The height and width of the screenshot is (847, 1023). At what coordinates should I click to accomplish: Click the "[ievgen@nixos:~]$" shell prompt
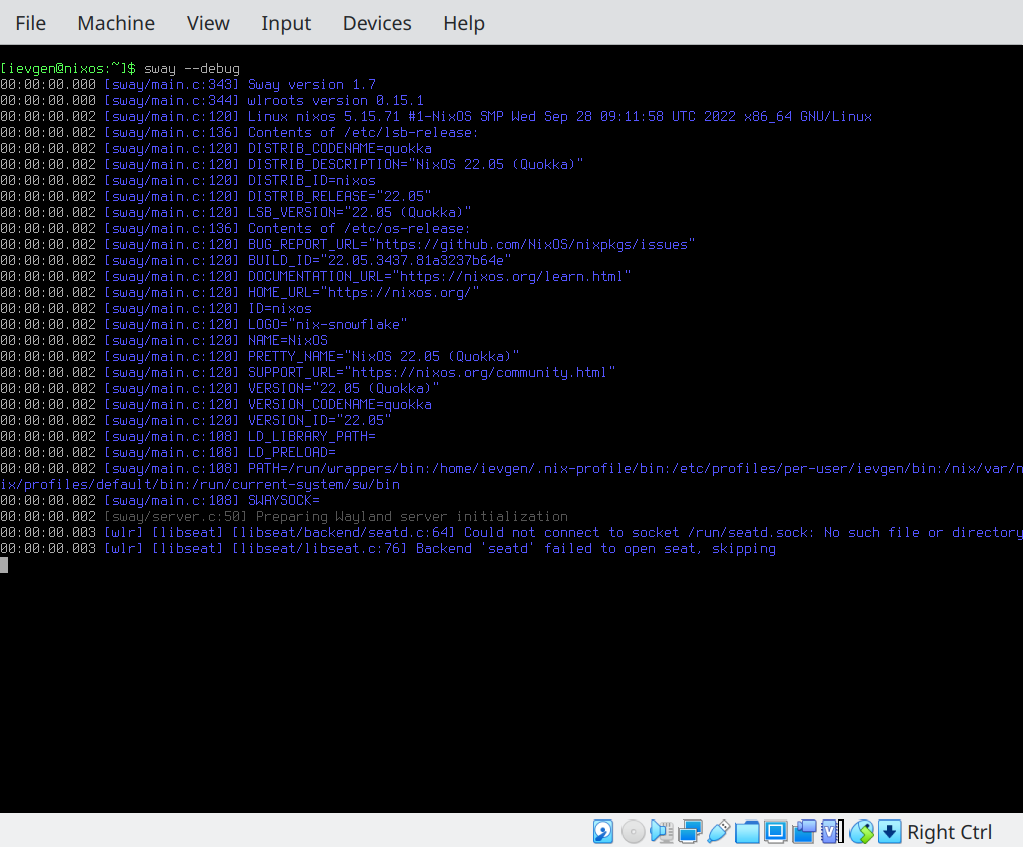[x=68, y=69]
